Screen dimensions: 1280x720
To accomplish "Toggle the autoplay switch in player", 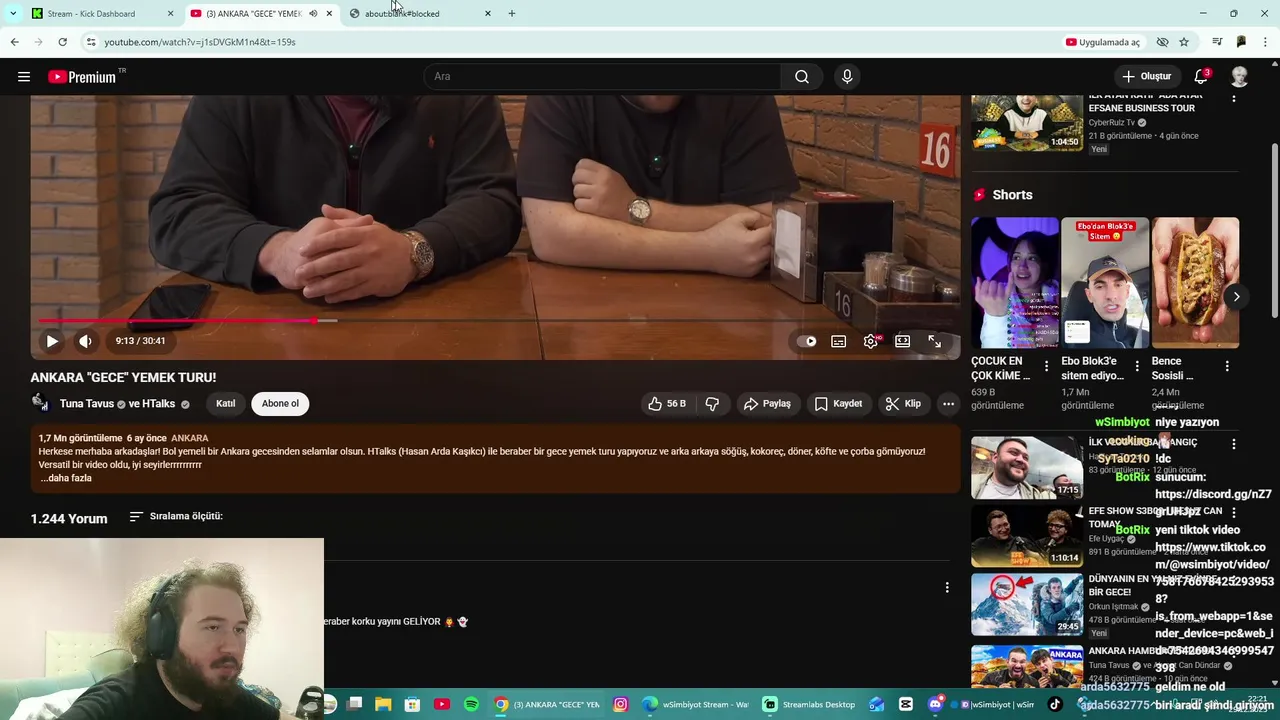I will pyautogui.click(x=809, y=341).
